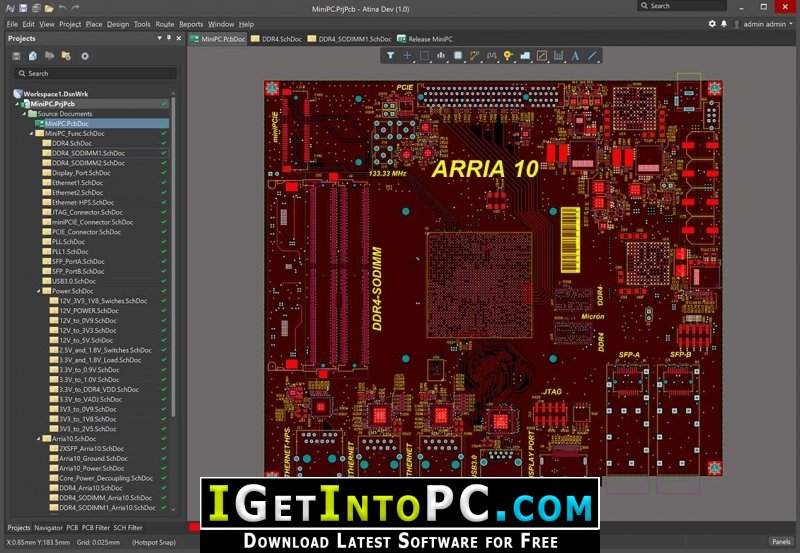Select USB3.0.SchDoc in project tree
Image resolution: width=800 pixels, height=553 pixels.
(73, 281)
